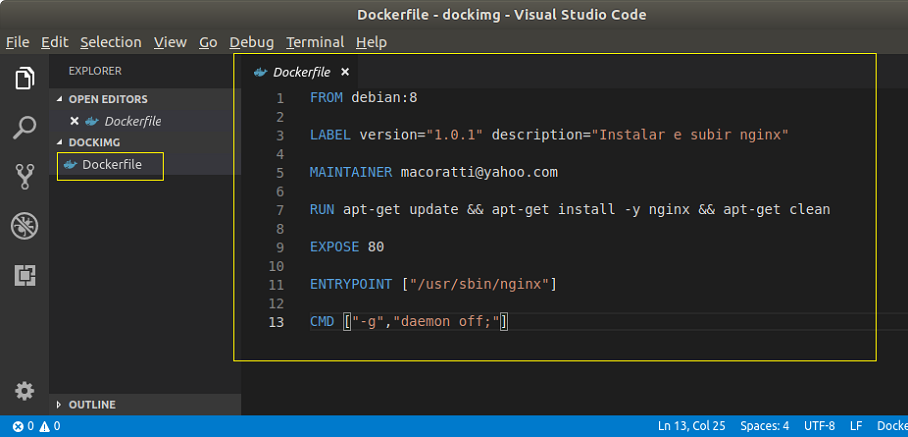This screenshot has width=908, height=437.
Task: Expand the Outline section
Action: (58, 405)
